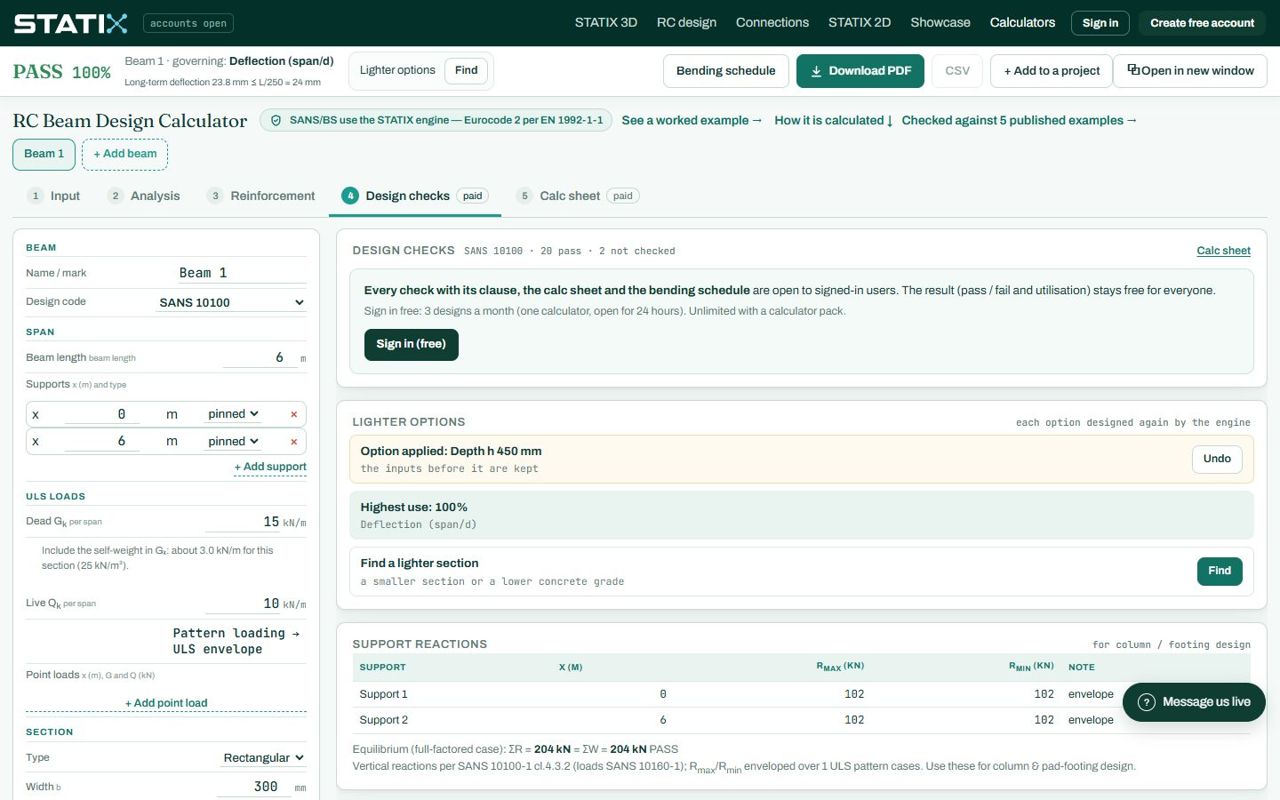1280x800 pixels.
Task: Open the Calc sheet link
Action: 1224,251
